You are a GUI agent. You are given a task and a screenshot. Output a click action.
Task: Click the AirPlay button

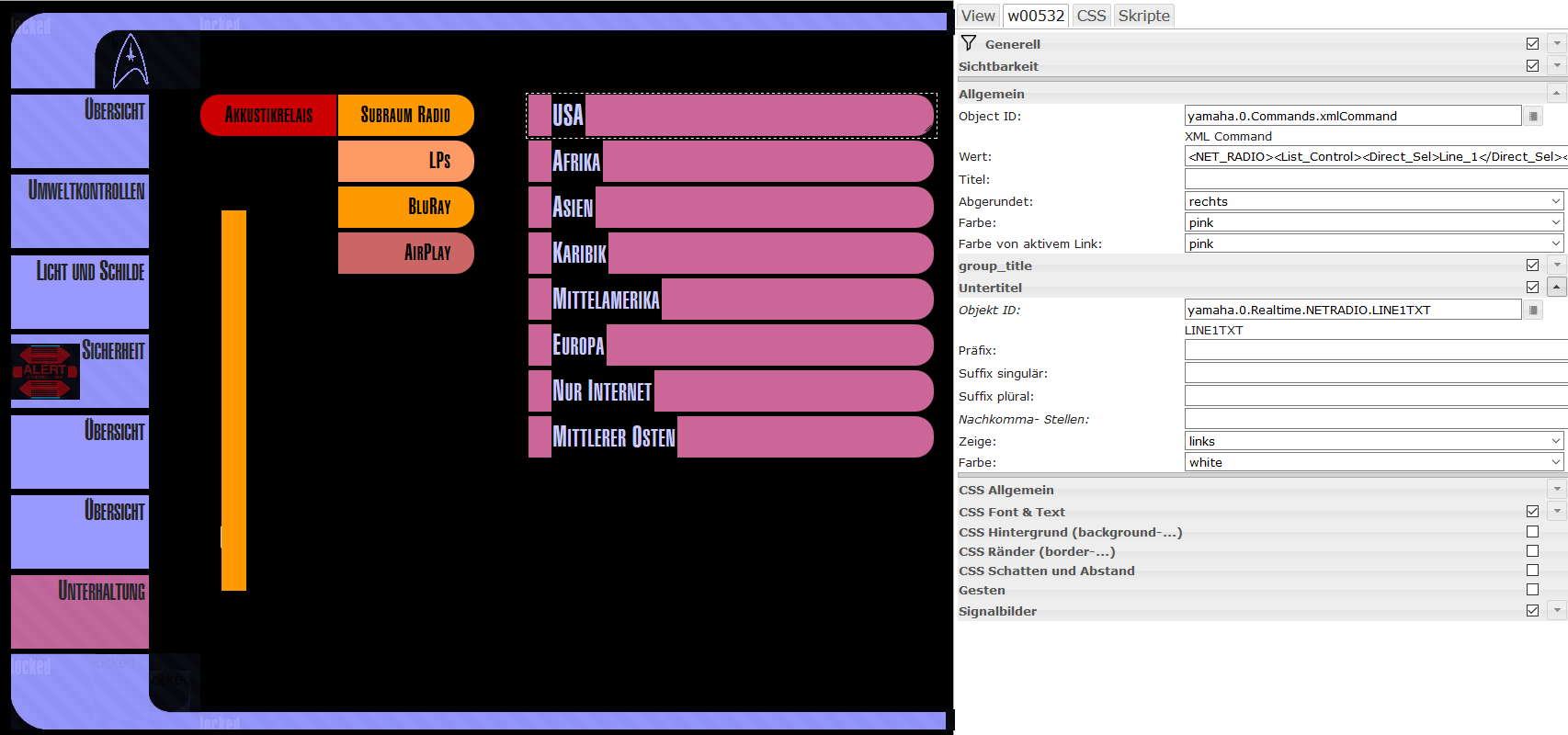pyautogui.click(x=405, y=253)
